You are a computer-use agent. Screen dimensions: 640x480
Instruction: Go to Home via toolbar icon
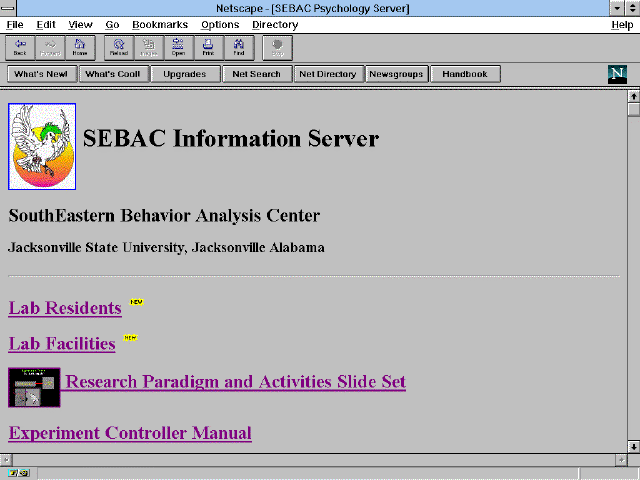coord(80,48)
